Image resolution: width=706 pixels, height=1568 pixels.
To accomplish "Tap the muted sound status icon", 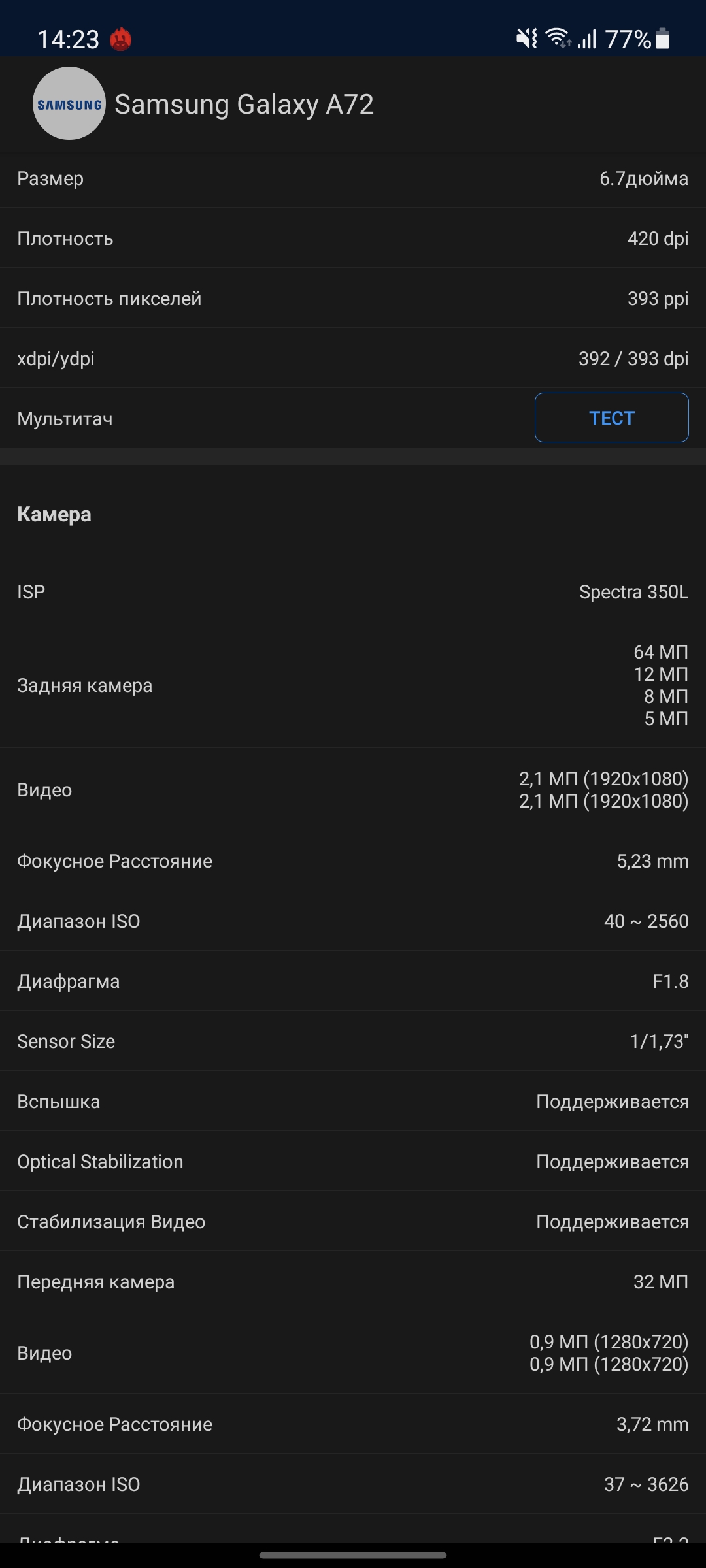I will tap(527, 39).
